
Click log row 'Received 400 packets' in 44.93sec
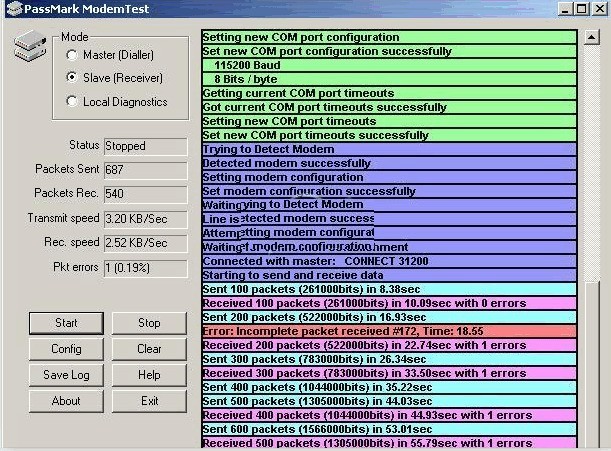[x=389, y=416]
